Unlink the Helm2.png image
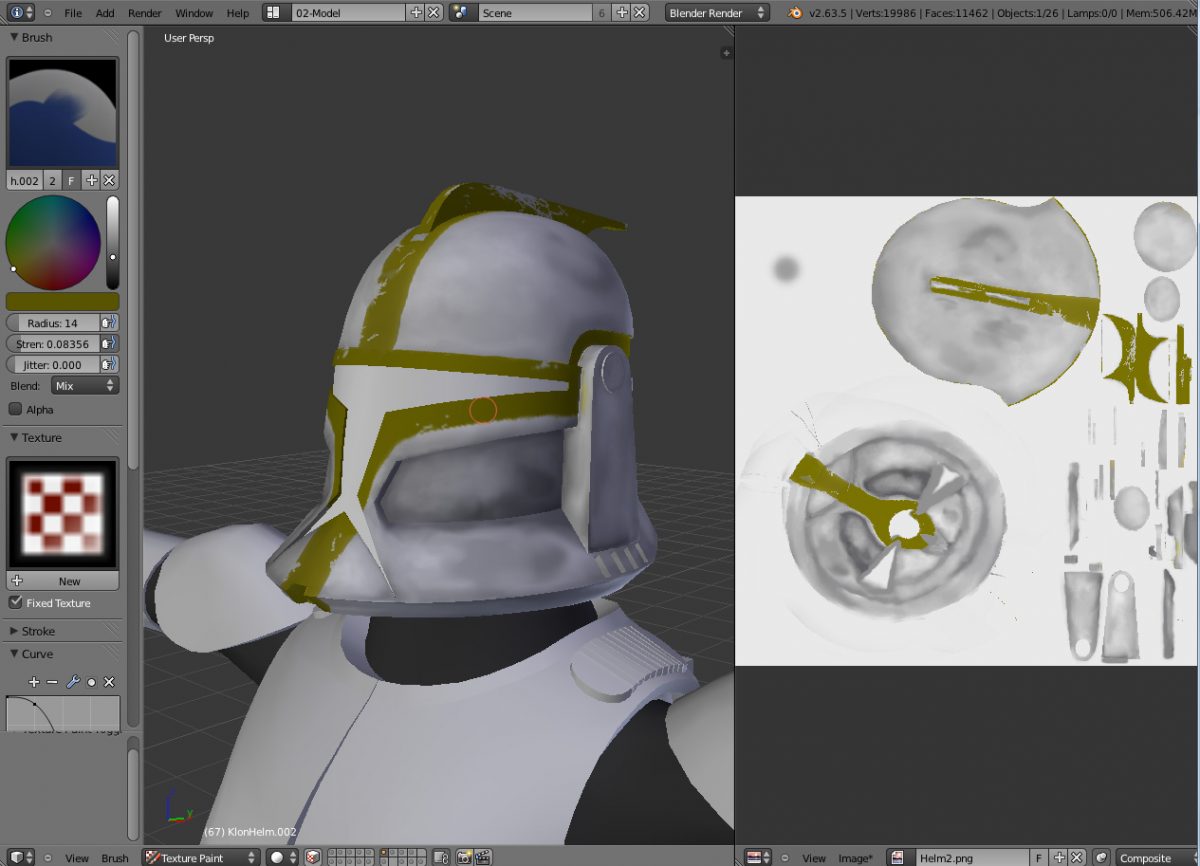This screenshot has height=866, width=1200. [x=1076, y=857]
